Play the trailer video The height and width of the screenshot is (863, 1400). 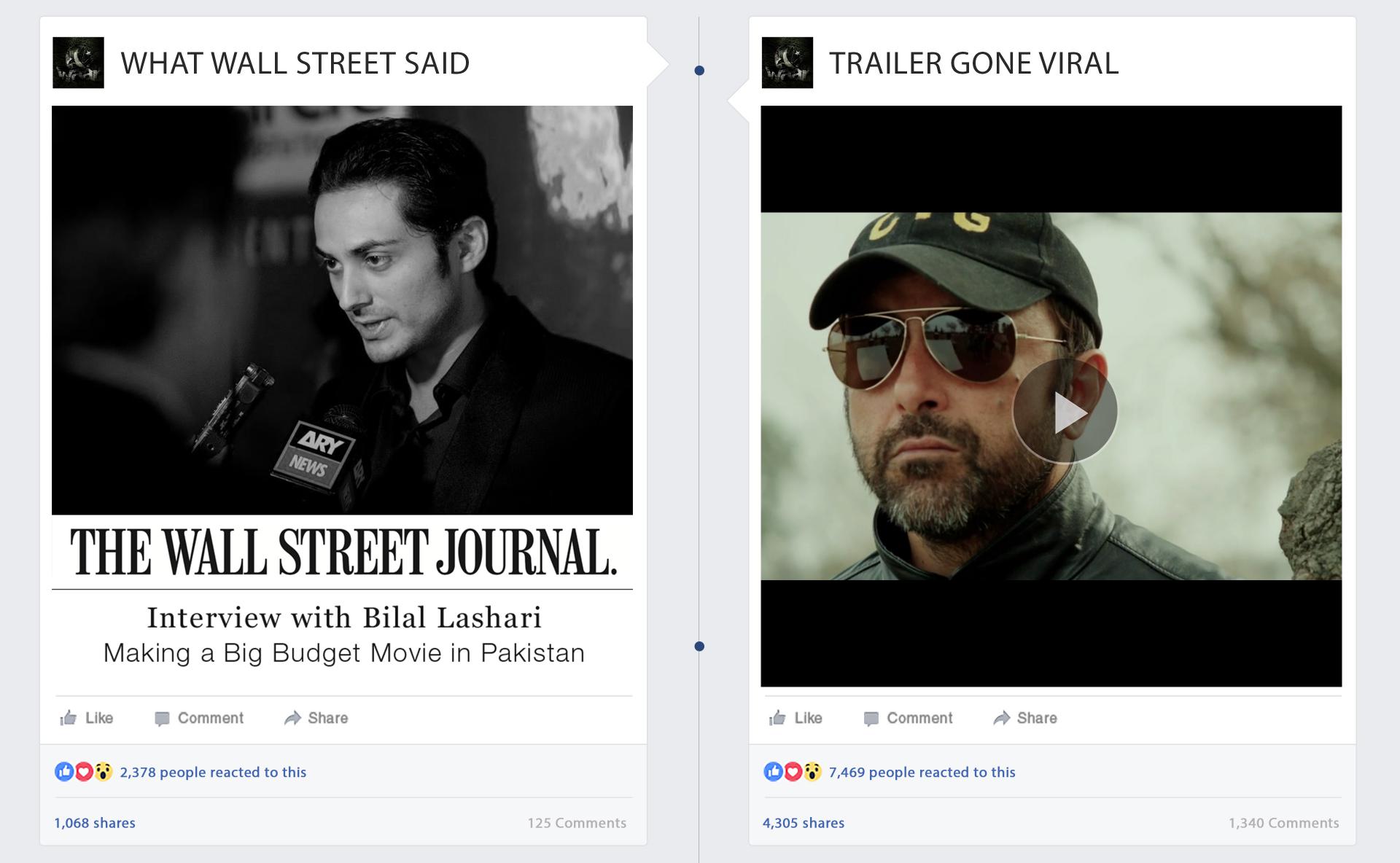(x=1065, y=412)
